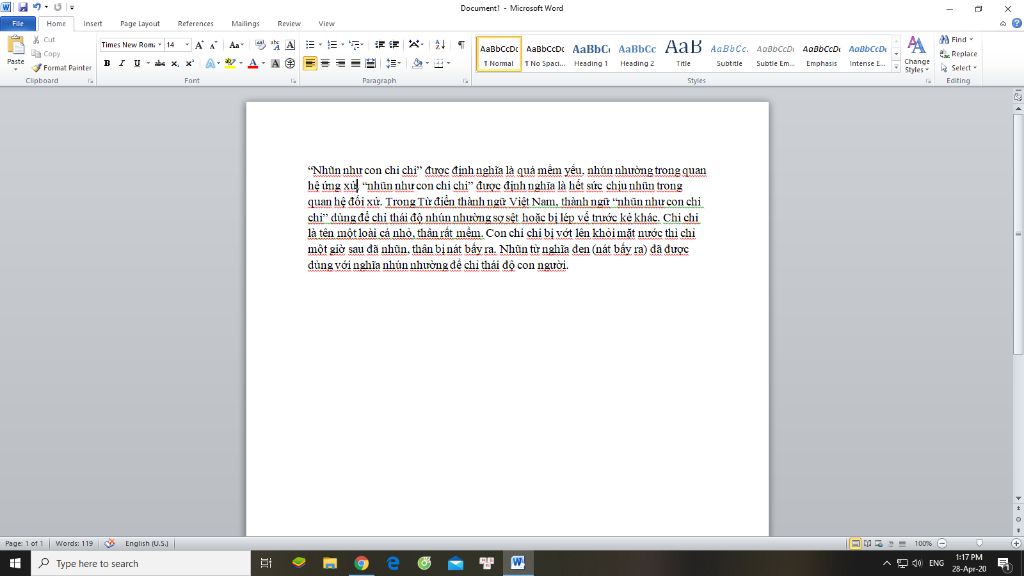Apply the Title style
This screenshot has width=1024, height=576.
click(x=683, y=54)
